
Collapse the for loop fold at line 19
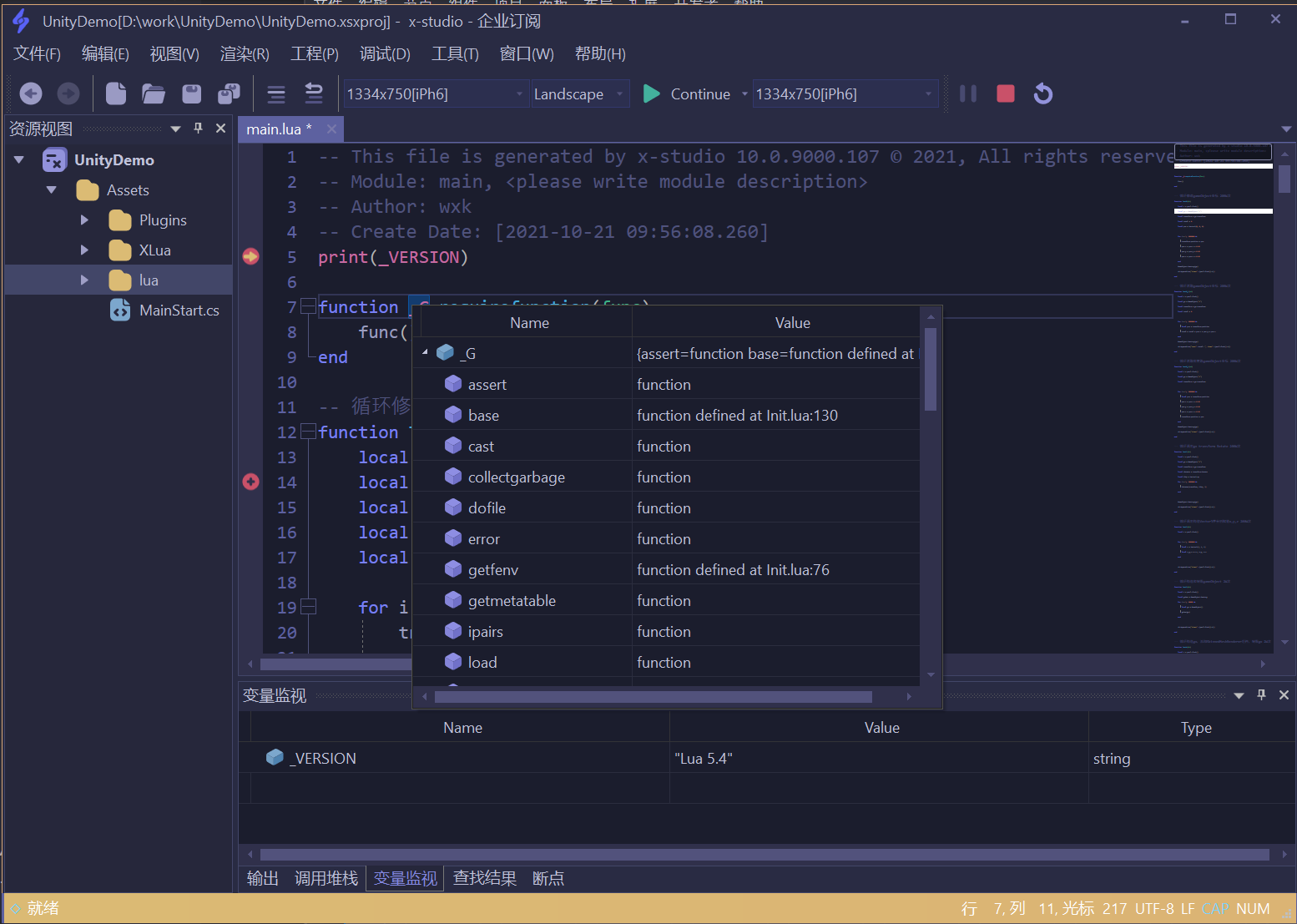[308, 607]
